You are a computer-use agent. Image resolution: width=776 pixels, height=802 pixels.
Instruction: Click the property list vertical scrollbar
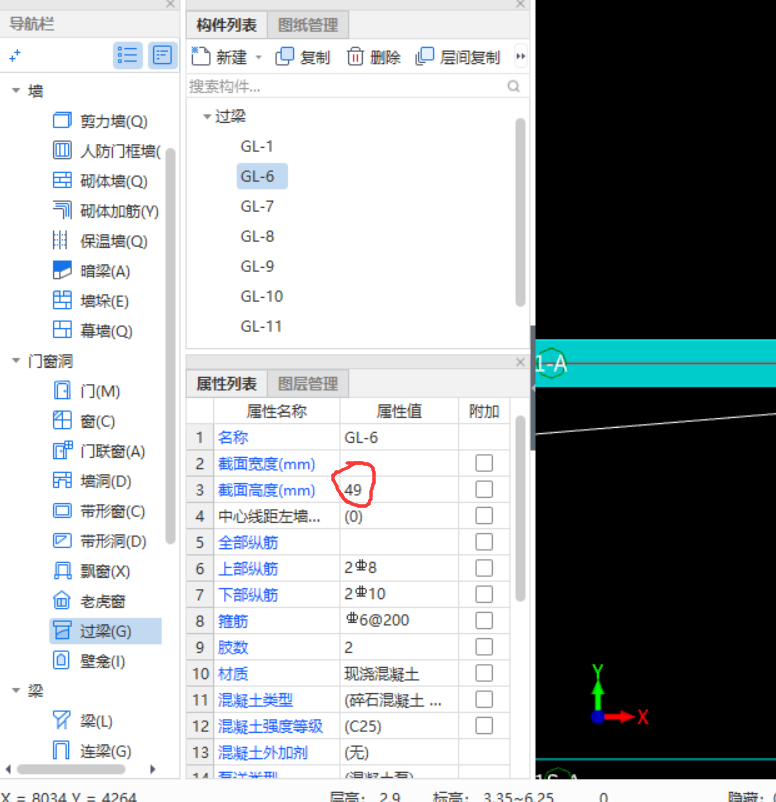(x=520, y=508)
